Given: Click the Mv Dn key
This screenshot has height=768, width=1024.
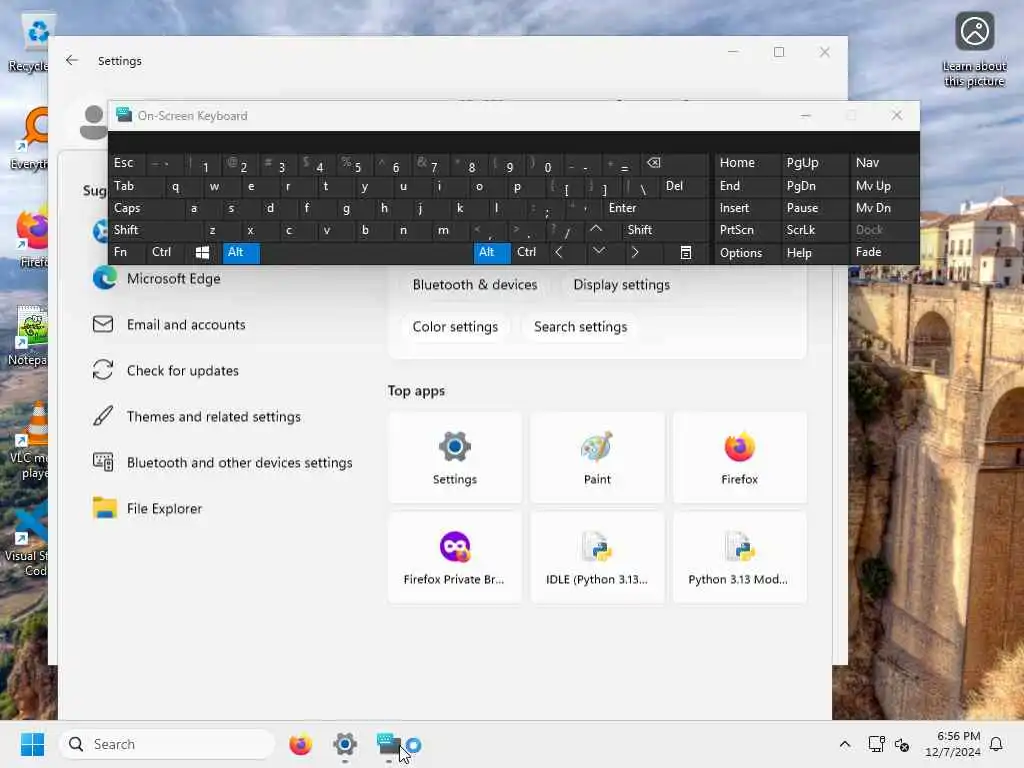Looking at the screenshot, I should 883,208.
